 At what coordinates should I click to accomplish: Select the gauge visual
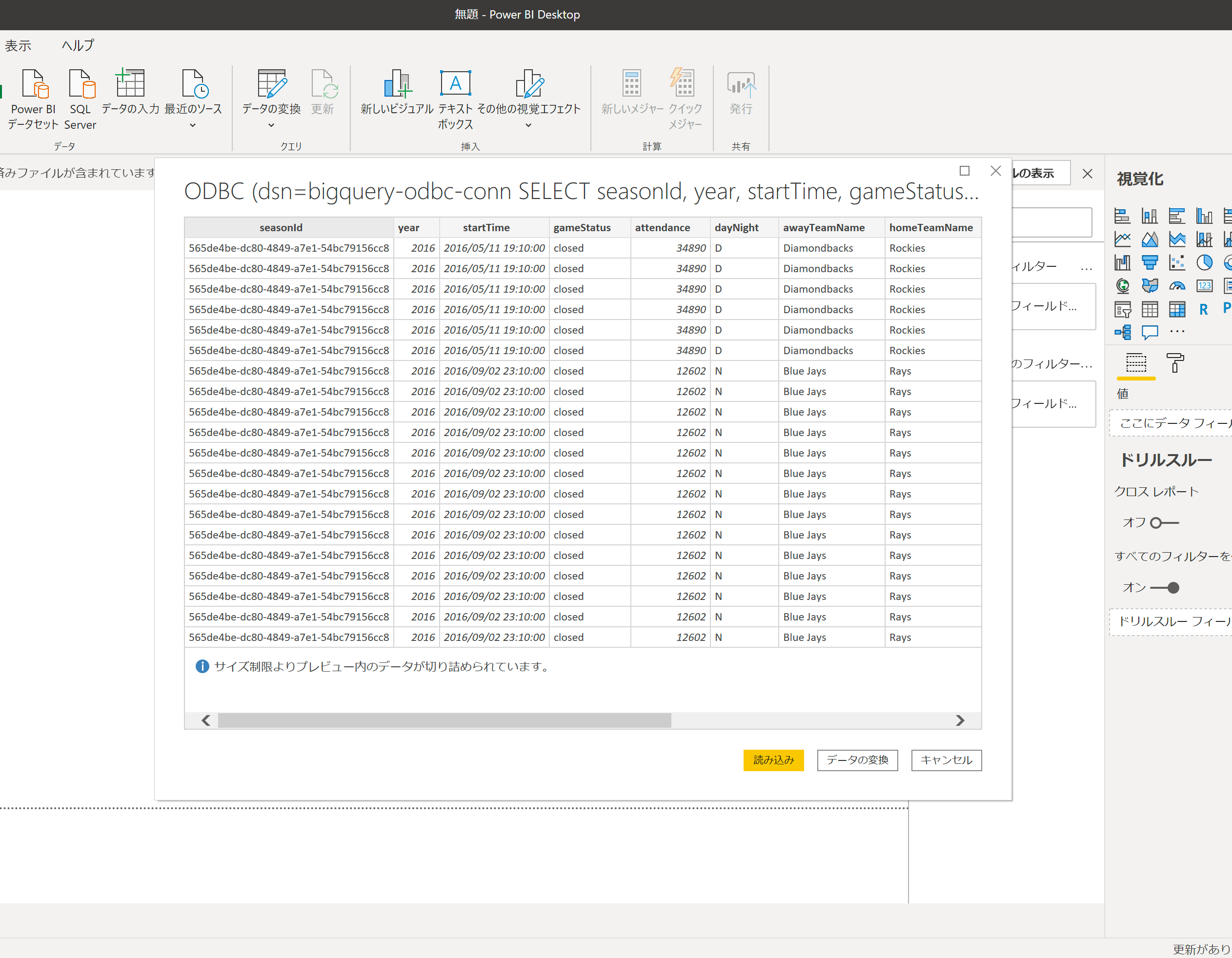(1178, 286)
